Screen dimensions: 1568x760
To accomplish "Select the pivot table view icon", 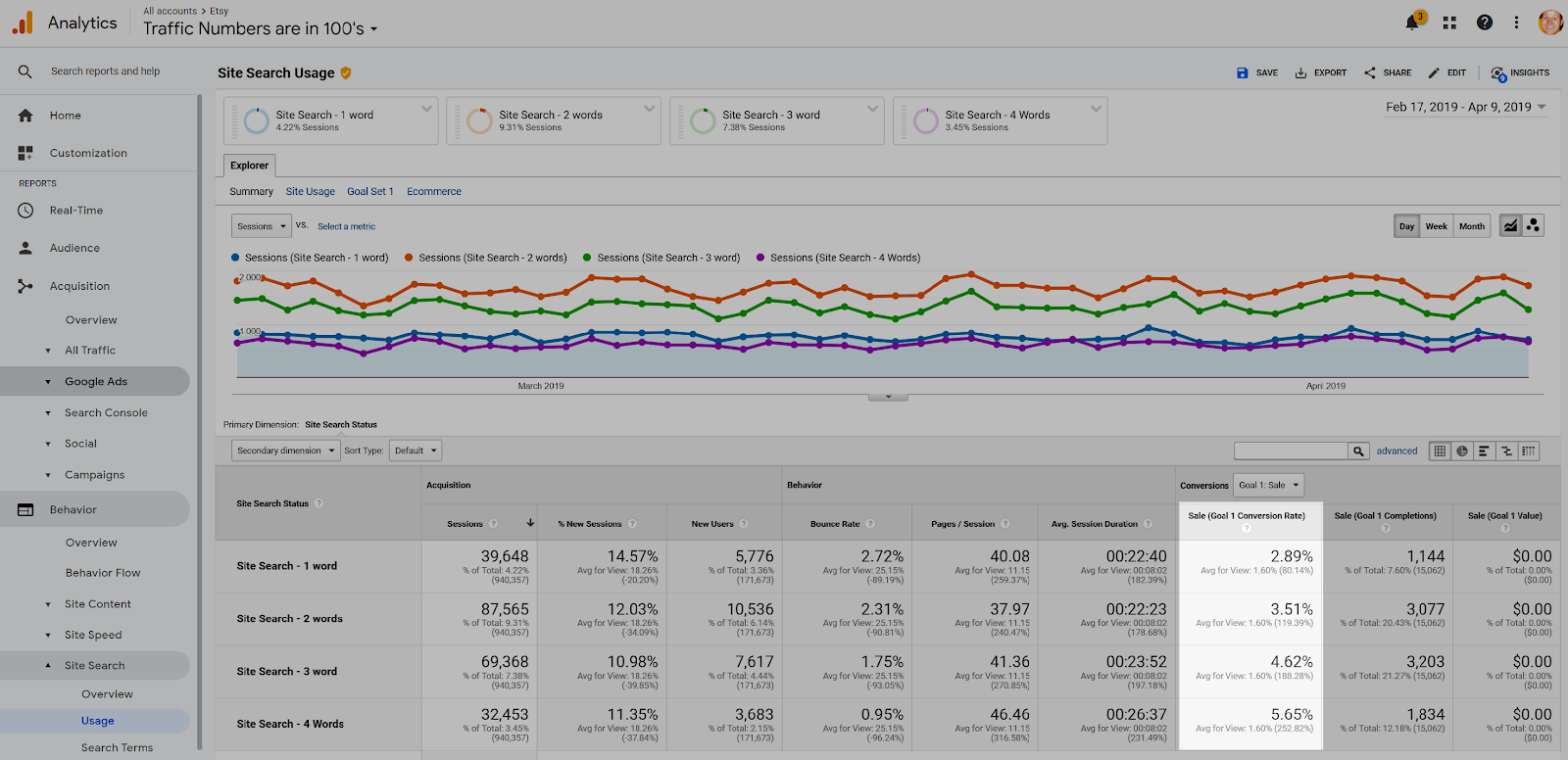I will [x=1528, y=451].
